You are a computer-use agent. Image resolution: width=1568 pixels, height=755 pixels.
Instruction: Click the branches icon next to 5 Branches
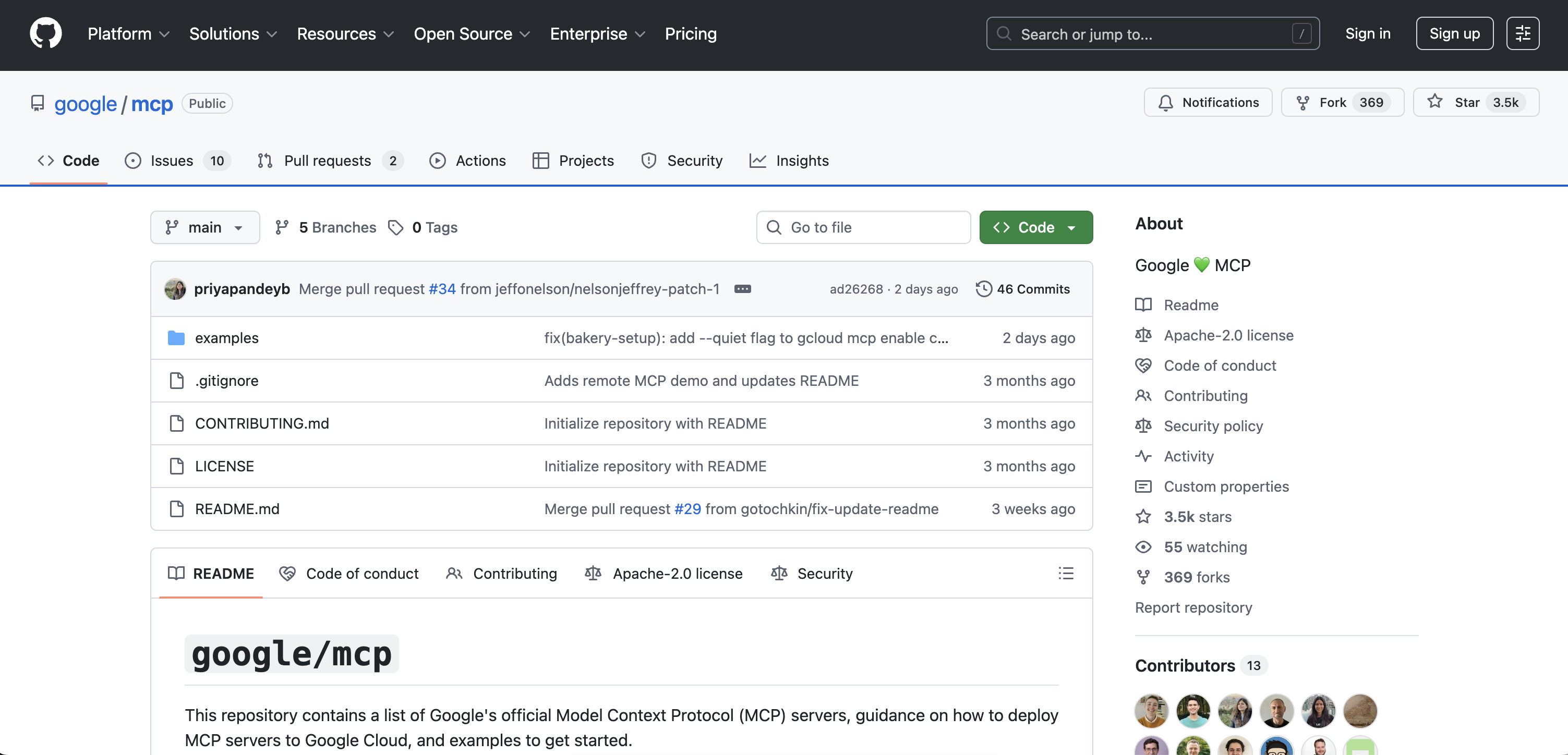282,227
